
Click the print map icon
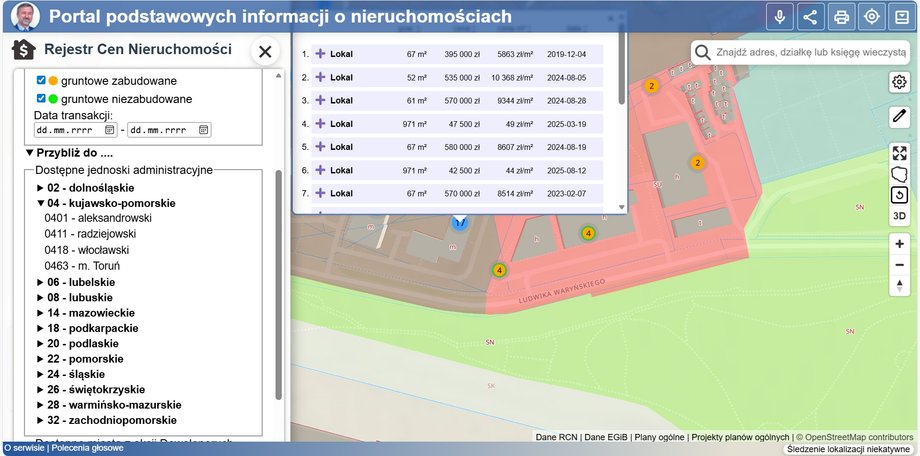(842, 17)
